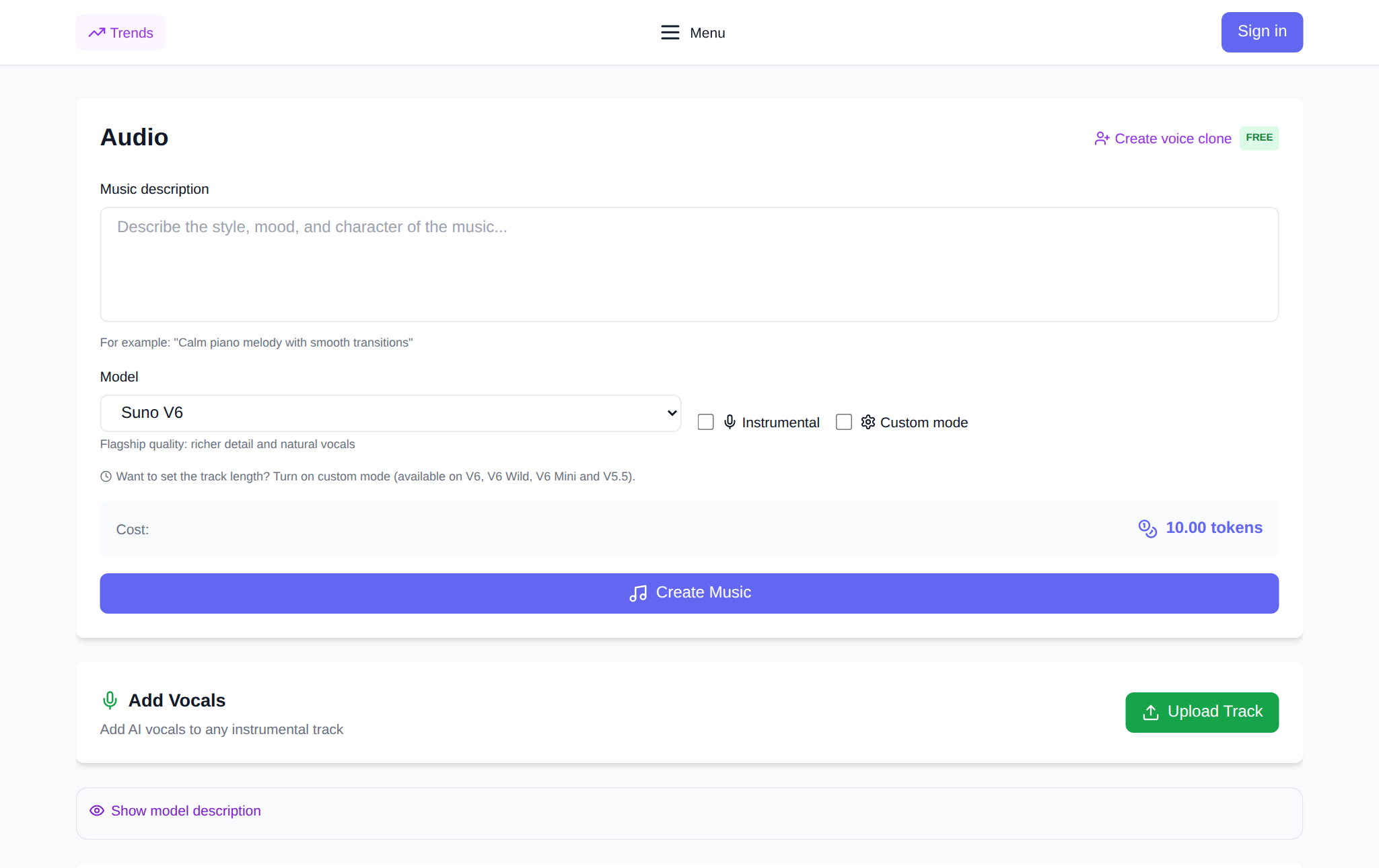Open the hamburger Menu icon
Image resolution: width=1379 pixels, height=868 pixels.
tap(670, 32)
